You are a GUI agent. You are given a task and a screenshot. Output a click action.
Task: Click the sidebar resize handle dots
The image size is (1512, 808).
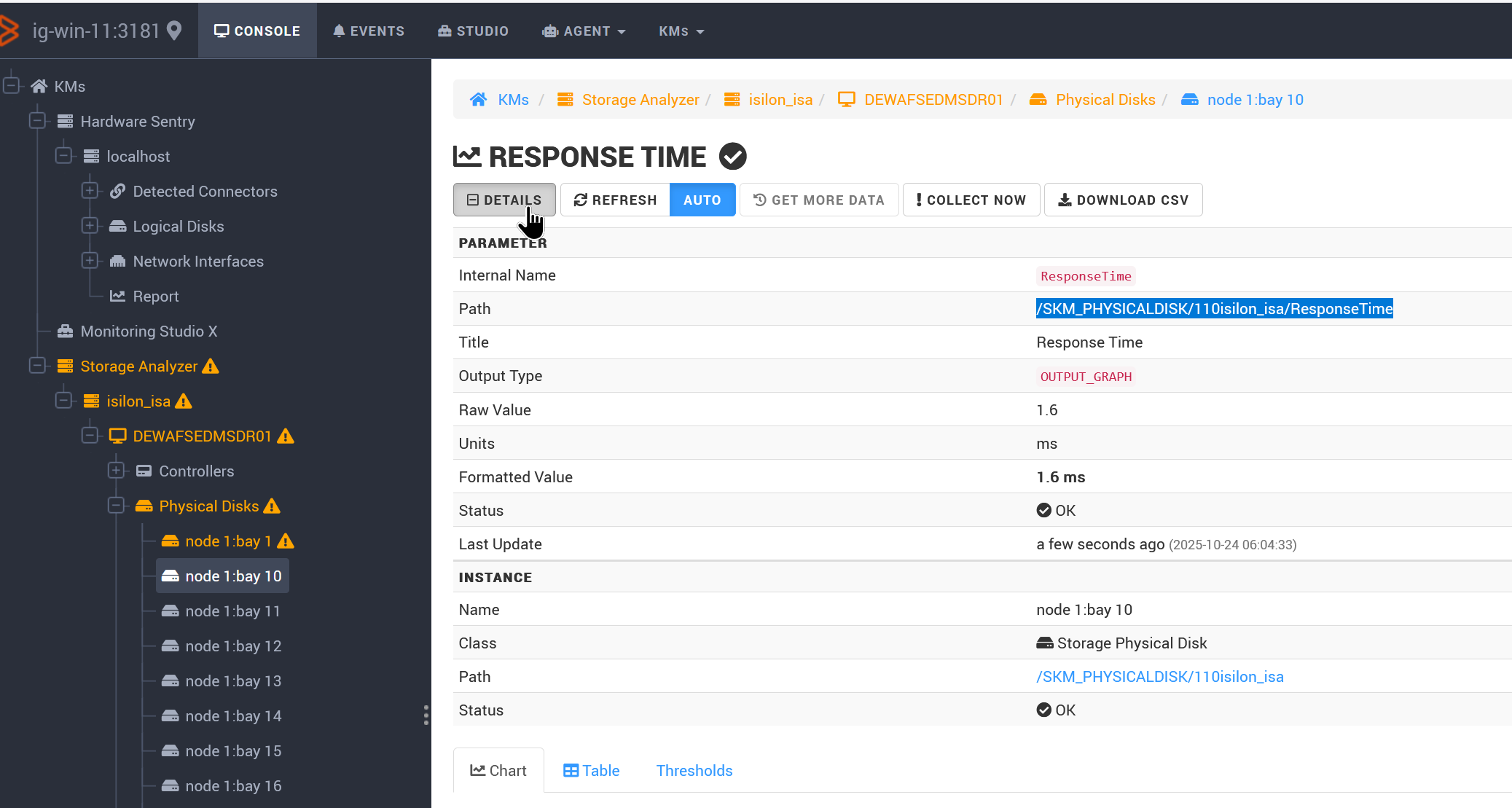tap(426, 715)
